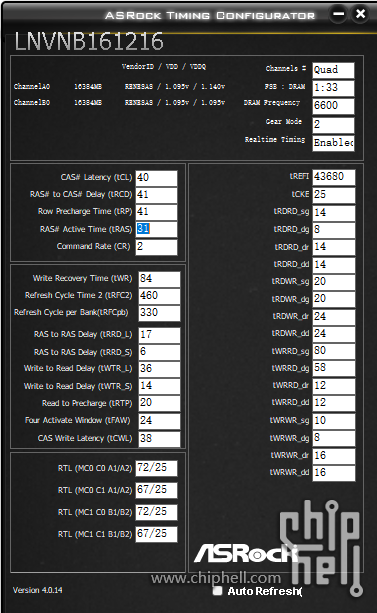Image resolution: width=377 pixels, height=613 pixels.
Task: Click the tRDWR_dg value field
Action: (x=334, y=299)
